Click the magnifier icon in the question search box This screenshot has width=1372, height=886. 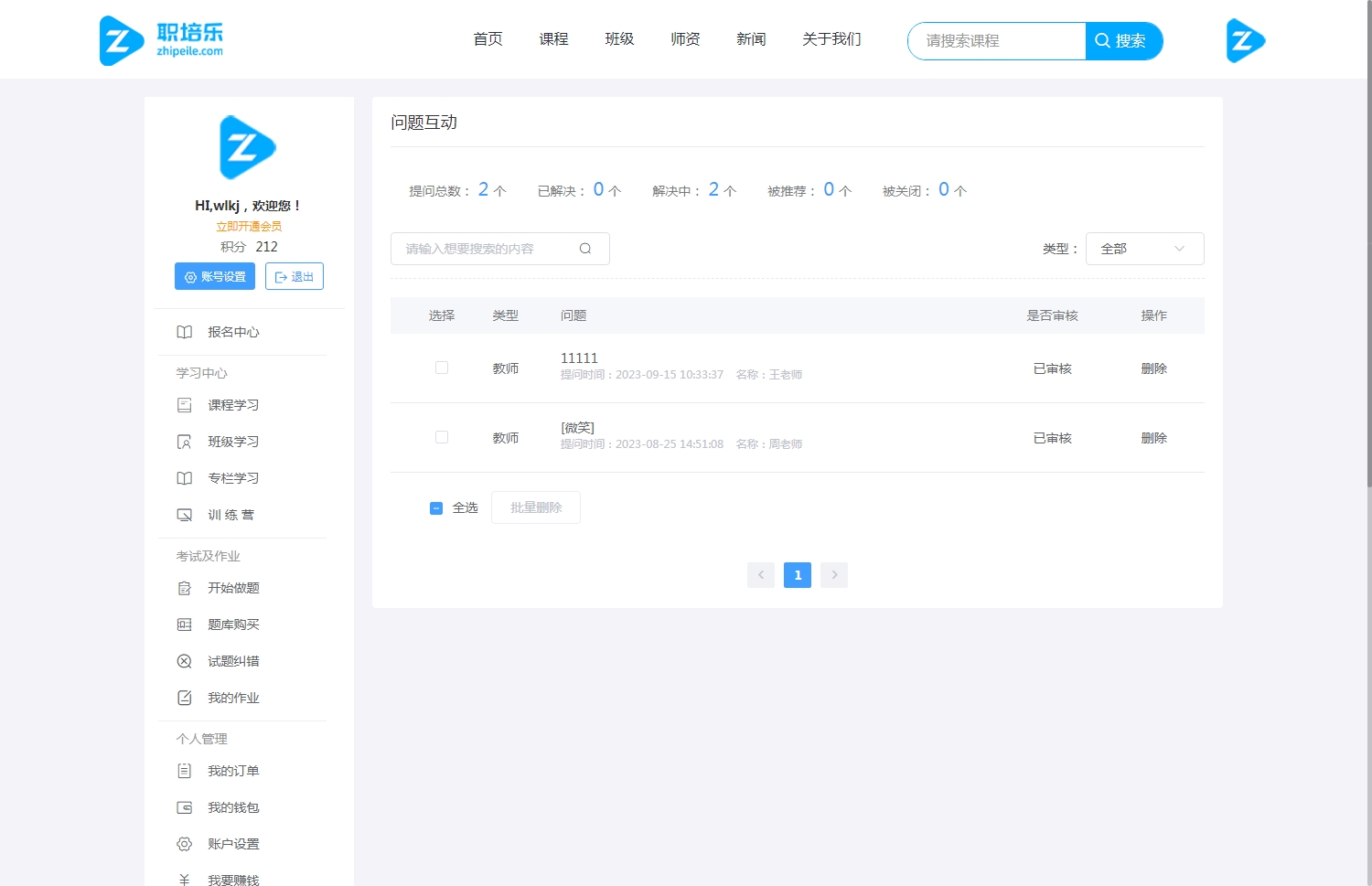tap(585, 249)
